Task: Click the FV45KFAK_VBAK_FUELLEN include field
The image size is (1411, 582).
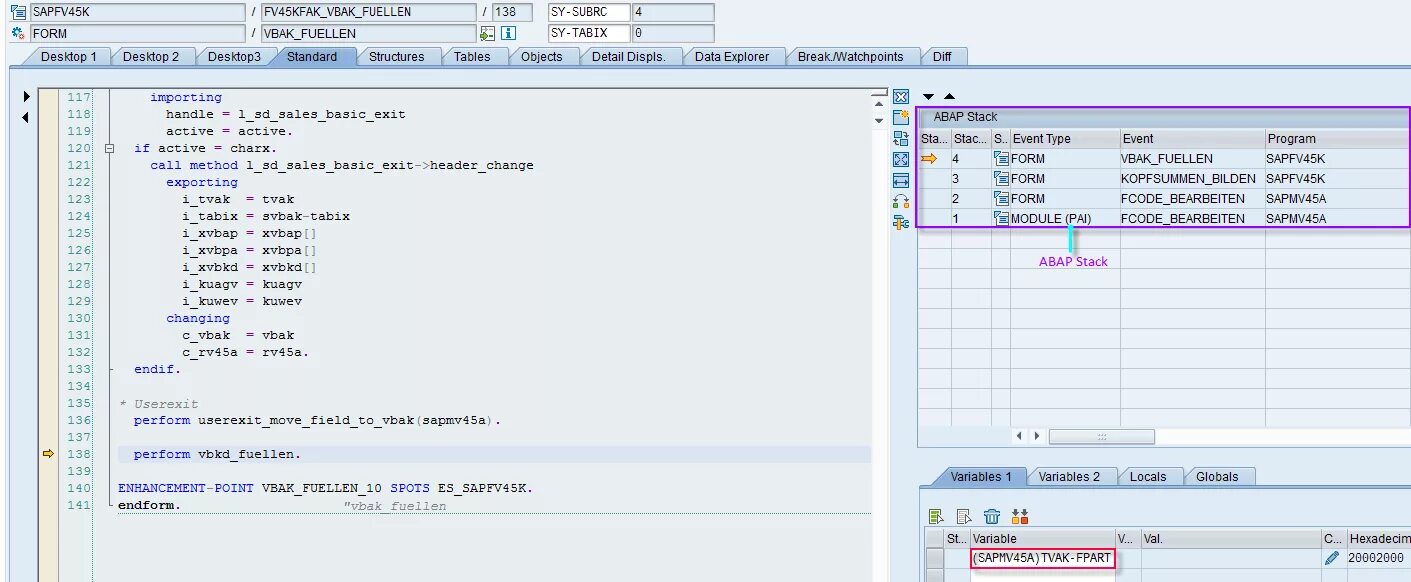Action: 368,12
